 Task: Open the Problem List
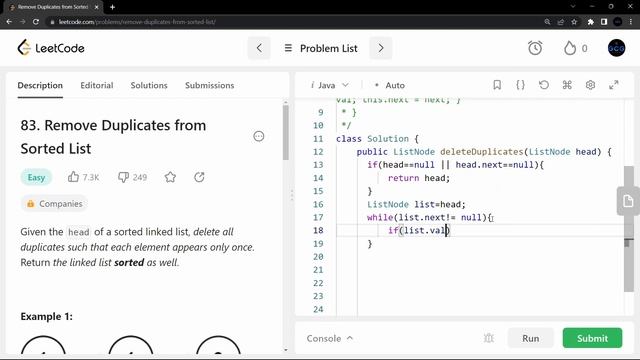(x=321, y=48)
